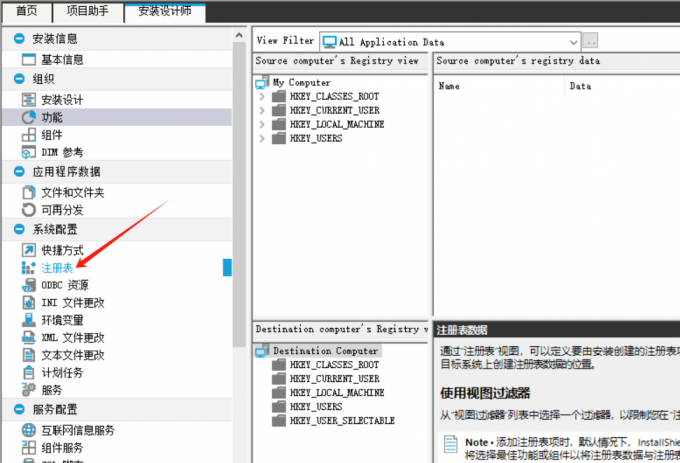The height and width of the screenshot is (463, 680).
Task: Click the browse button beside View Filter
Action: (591, 42)
